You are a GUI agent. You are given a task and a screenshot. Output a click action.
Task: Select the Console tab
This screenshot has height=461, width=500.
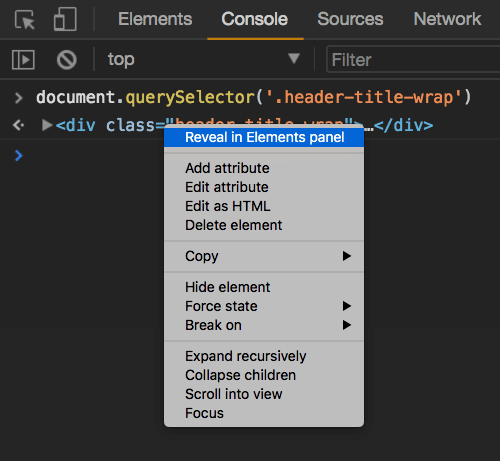(x=255, y=19)
